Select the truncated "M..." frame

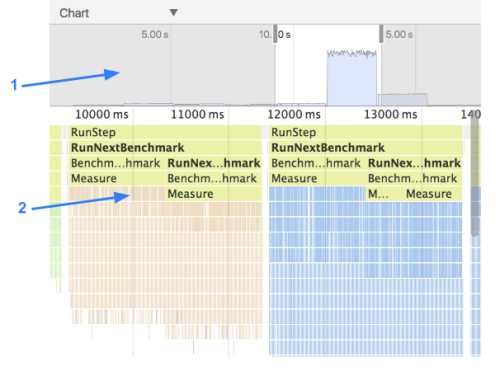pos(384,194)
